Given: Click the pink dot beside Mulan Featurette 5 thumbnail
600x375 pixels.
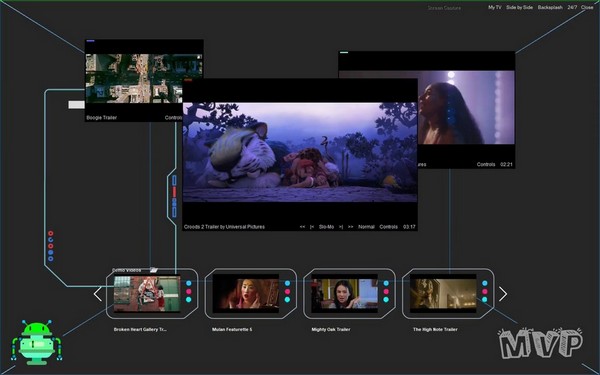Looking at the screenshot, I should [287, 292].
